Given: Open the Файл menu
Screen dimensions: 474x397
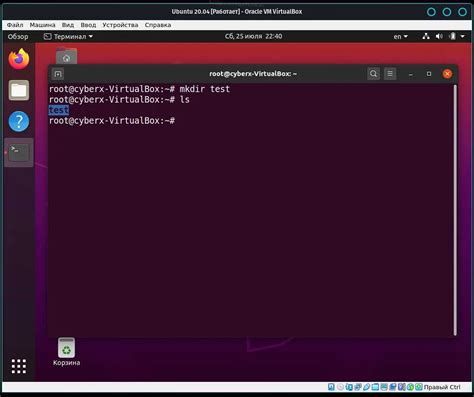Looking at the screenshot, I should (15, 25).
